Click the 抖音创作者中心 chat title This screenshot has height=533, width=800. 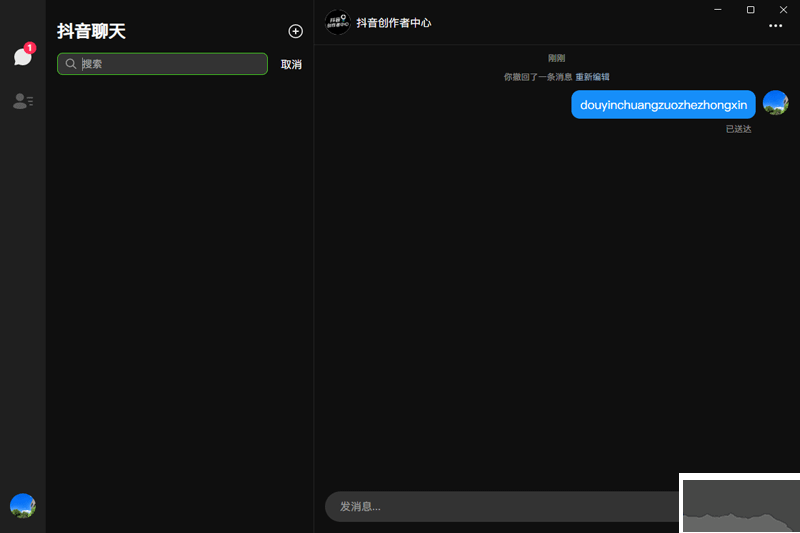click(394, 23)
